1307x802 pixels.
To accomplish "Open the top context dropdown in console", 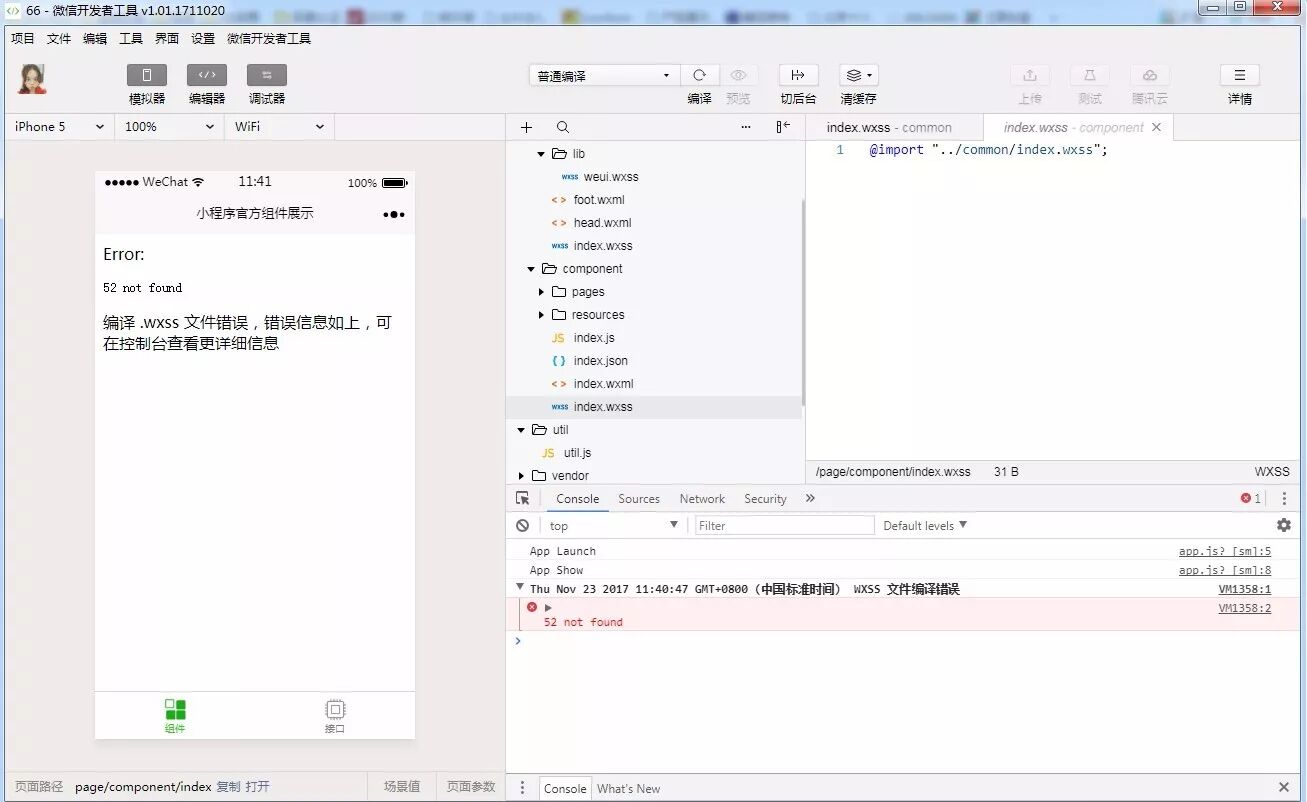I will point(613,525).
